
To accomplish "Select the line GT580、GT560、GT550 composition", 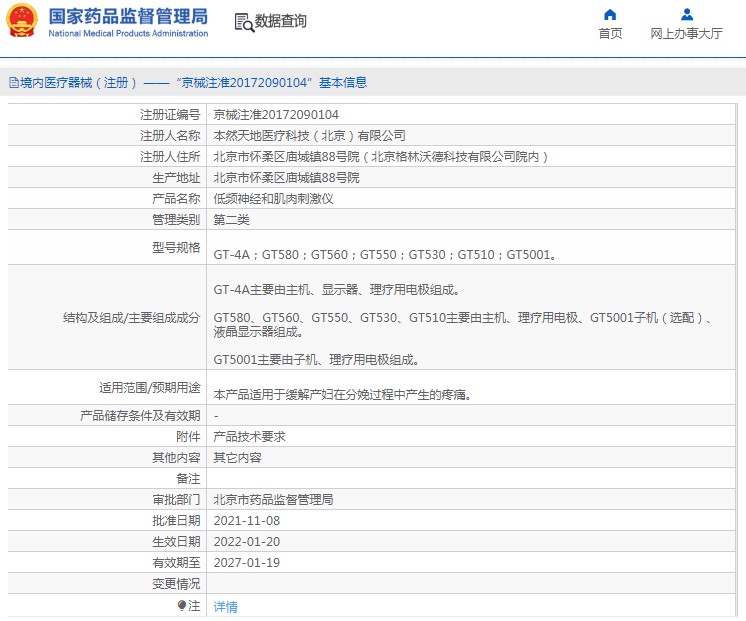I will pyautogui.click(x=463, y=325).
